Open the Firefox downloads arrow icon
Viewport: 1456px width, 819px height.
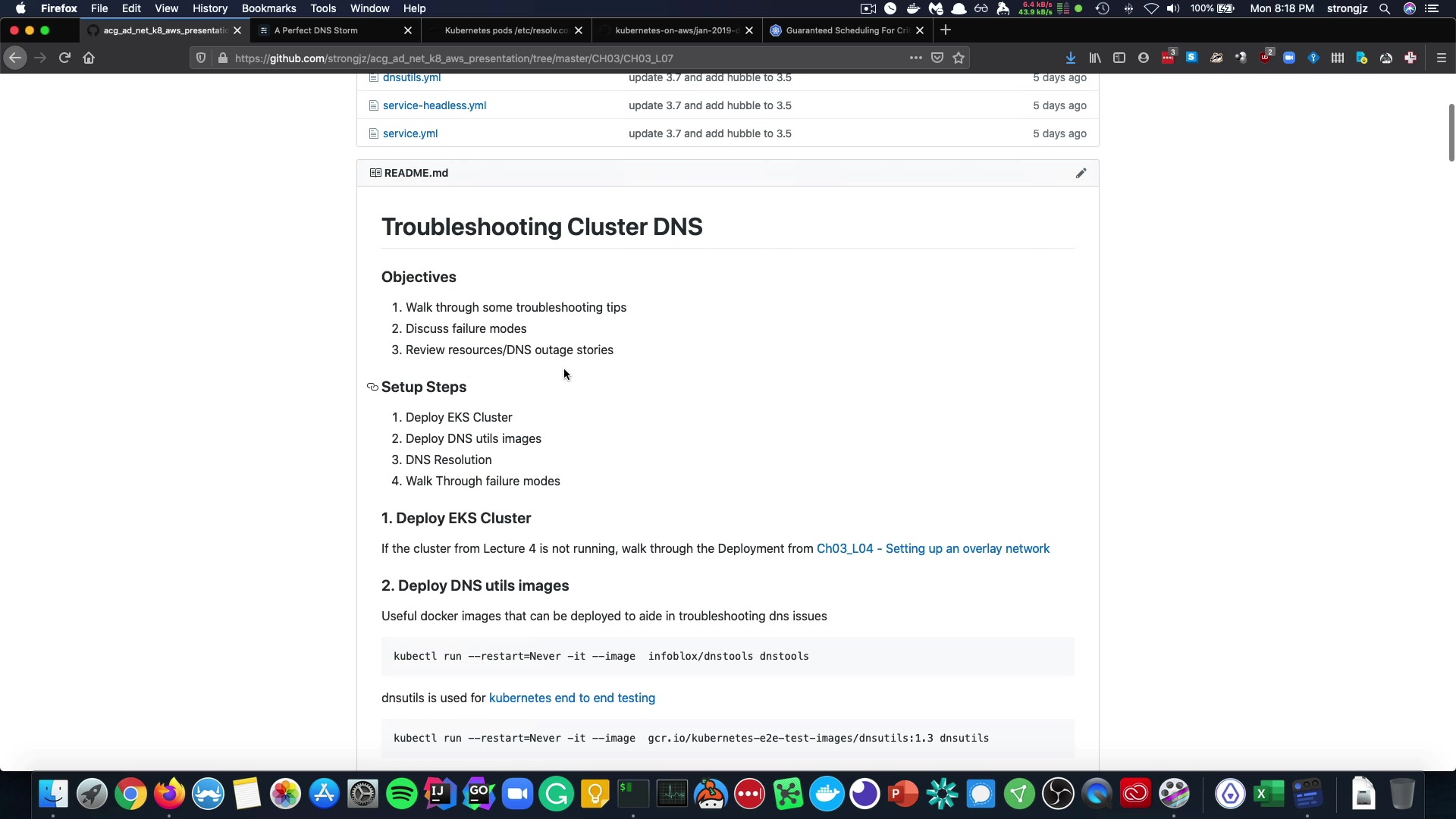(x=1070, y=58)
